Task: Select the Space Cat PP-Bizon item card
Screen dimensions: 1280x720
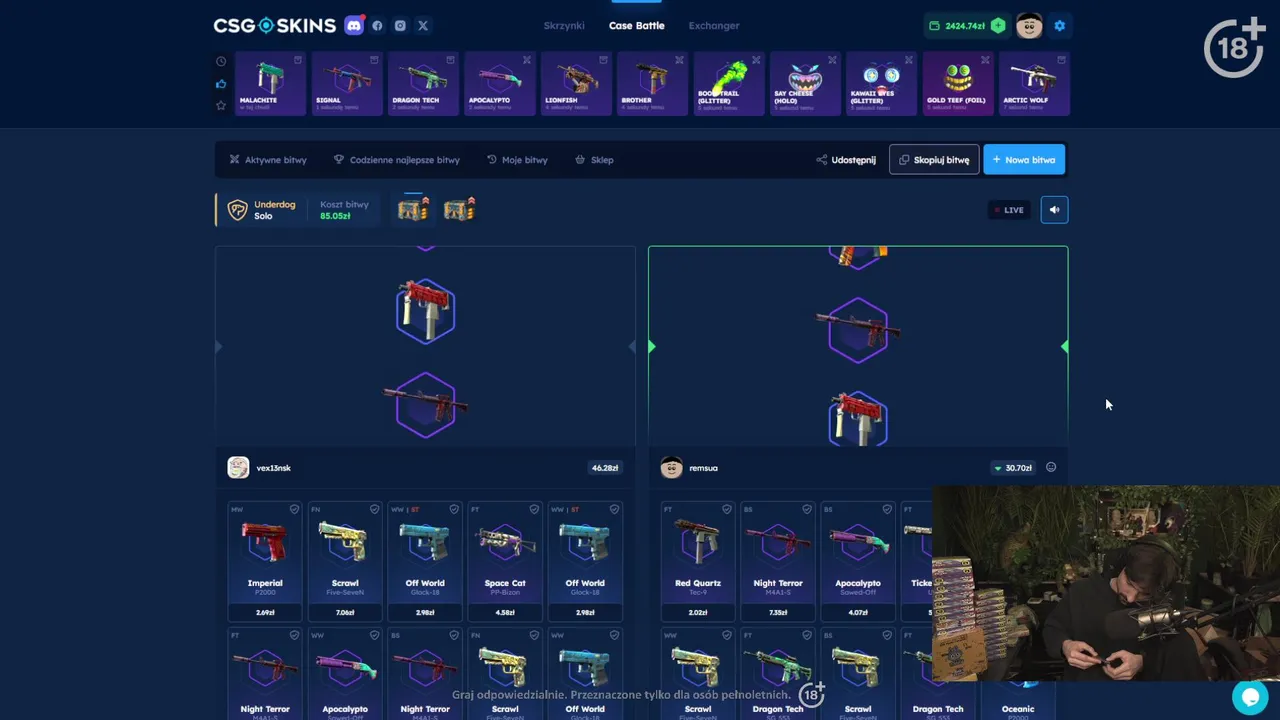Action: point(505,561)
